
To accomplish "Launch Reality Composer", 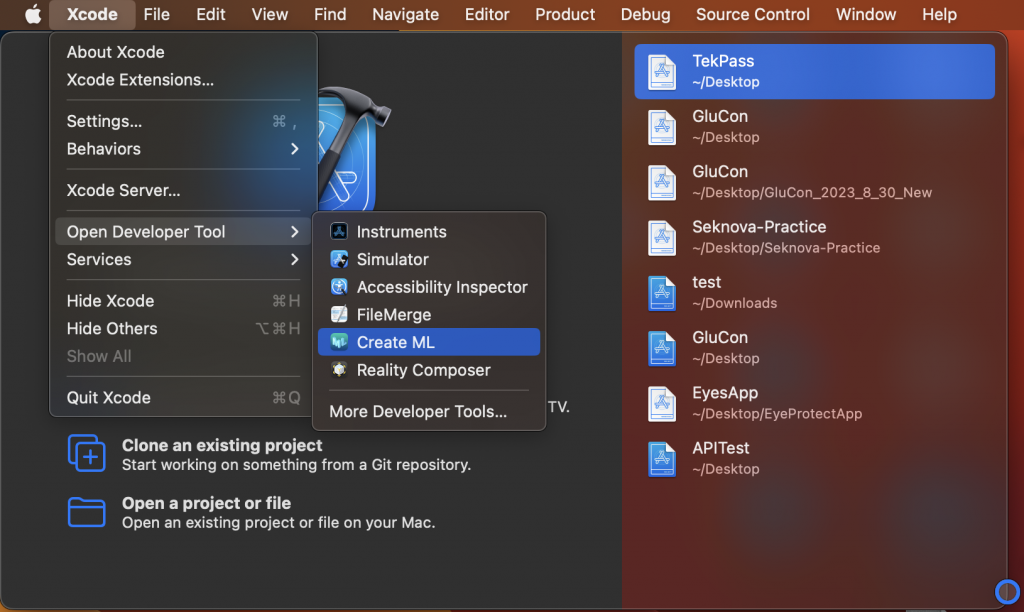I will [429, 370].
